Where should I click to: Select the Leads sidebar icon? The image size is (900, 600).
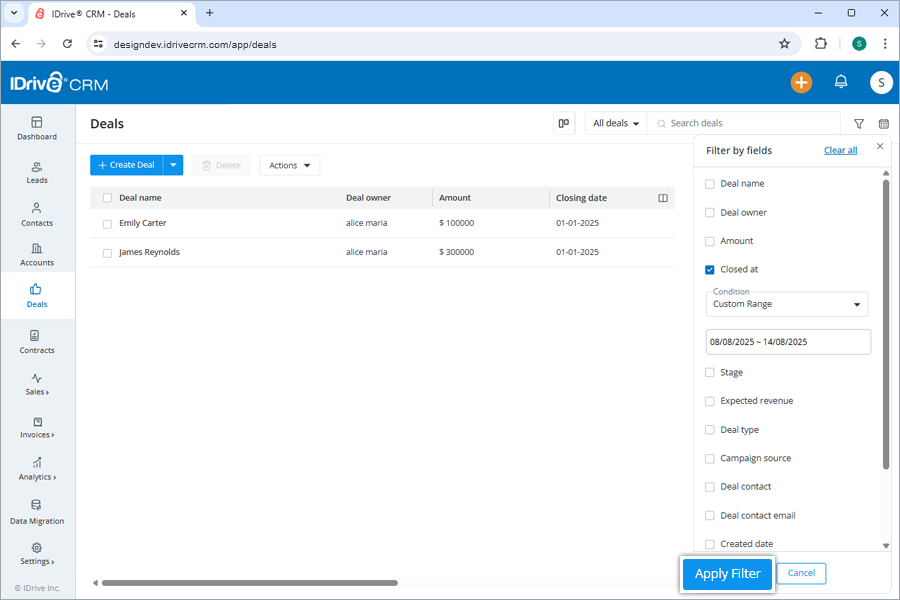[37, 170]
